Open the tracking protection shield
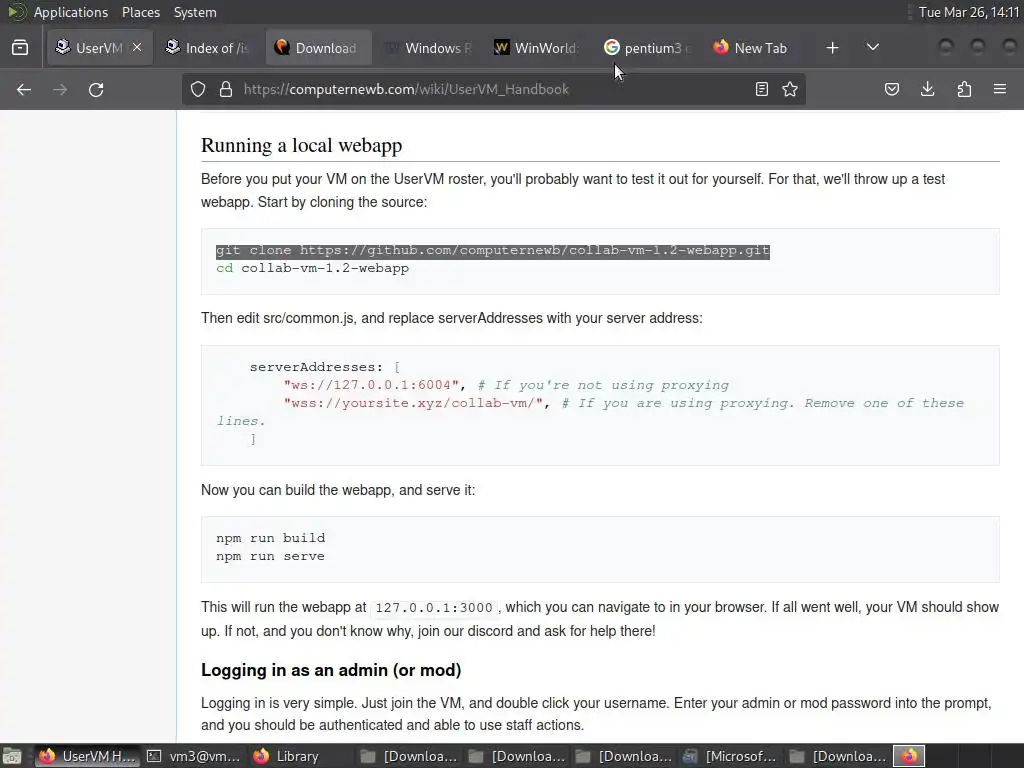Image resolution: width=1024 pixels, height=768 pixels. [198, 89]
